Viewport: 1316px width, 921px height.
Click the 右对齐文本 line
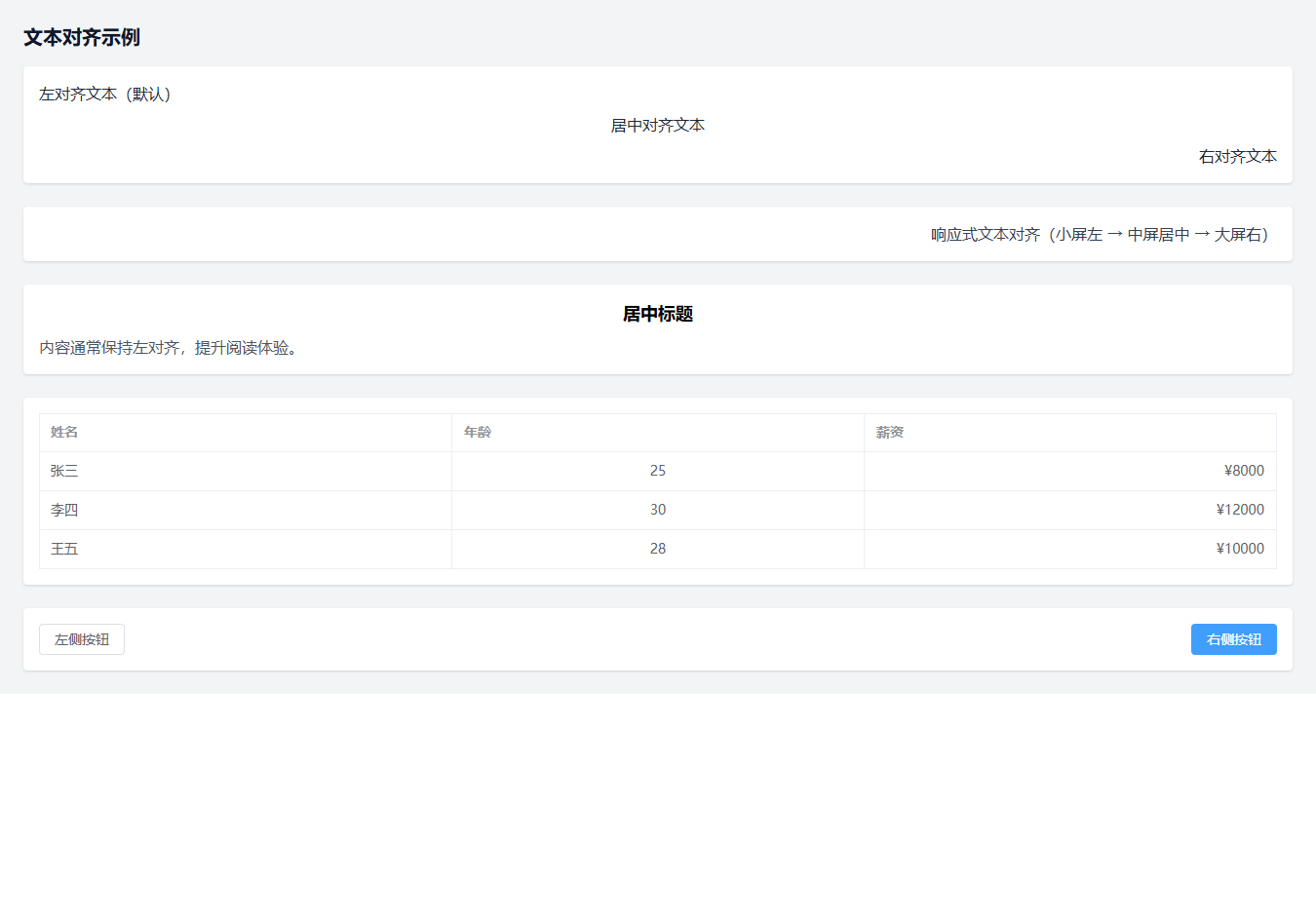1237,157
